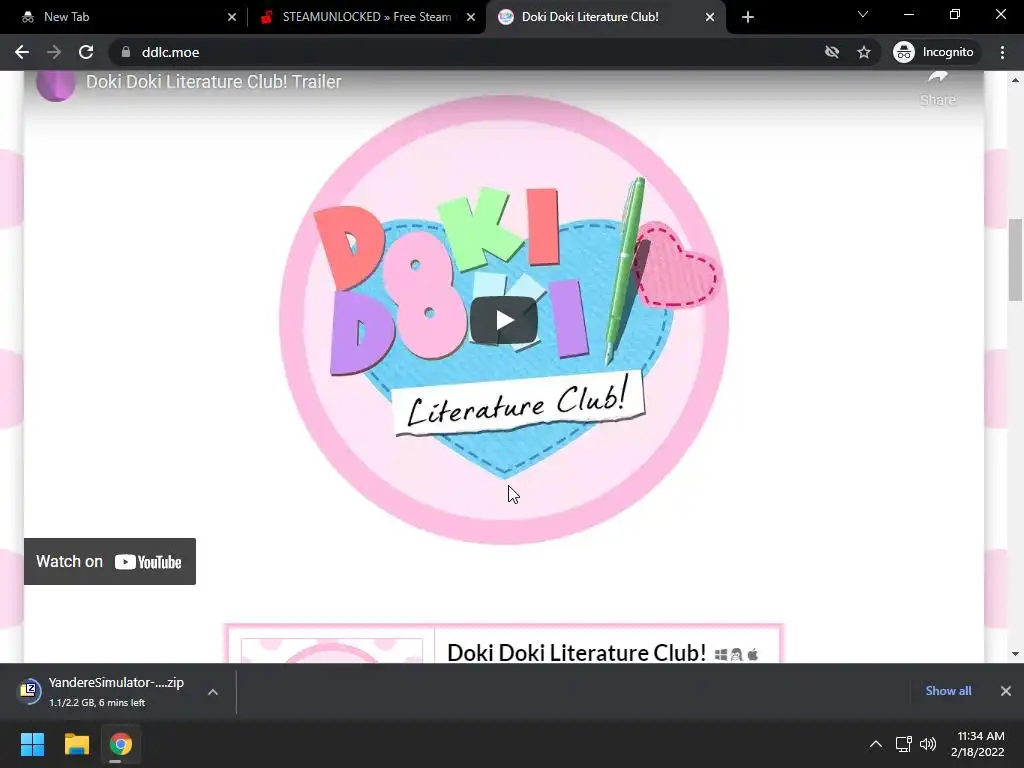Screen dimensions: 1024x768
Task: Open Watch on YouTube link
Action: point(110,562)
